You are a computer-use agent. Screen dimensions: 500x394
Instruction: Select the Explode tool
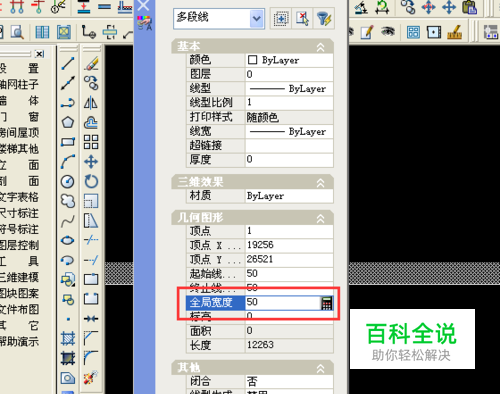coord(91,378)
